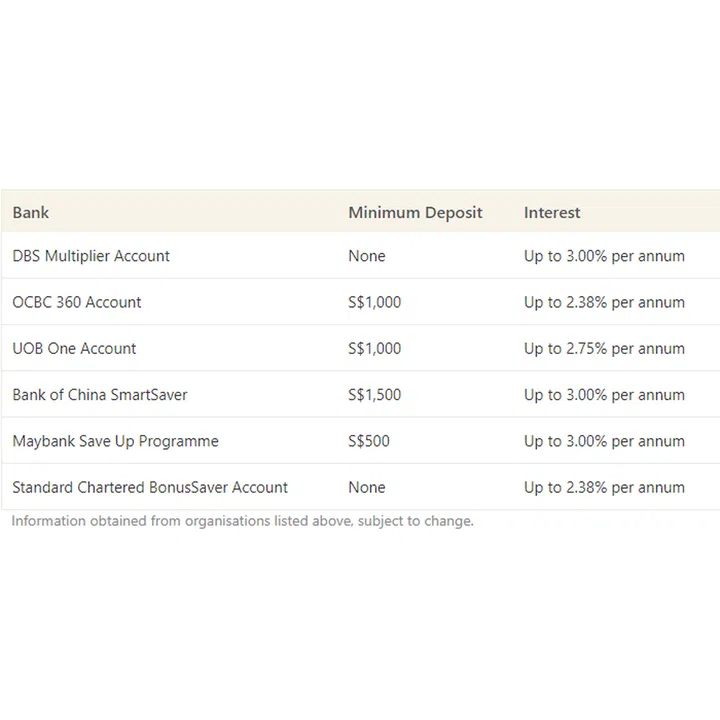Click the Bank column header
Image resolution: width=720 pixels, height=720 pixels.
(x=31, y=212)
